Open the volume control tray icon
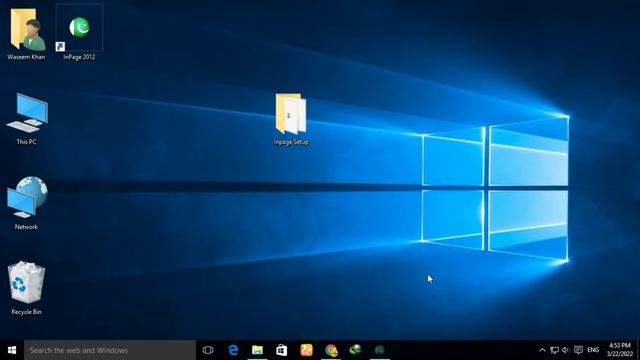The height and width of the screenshot is (360, 640). (x=566, y=350)
